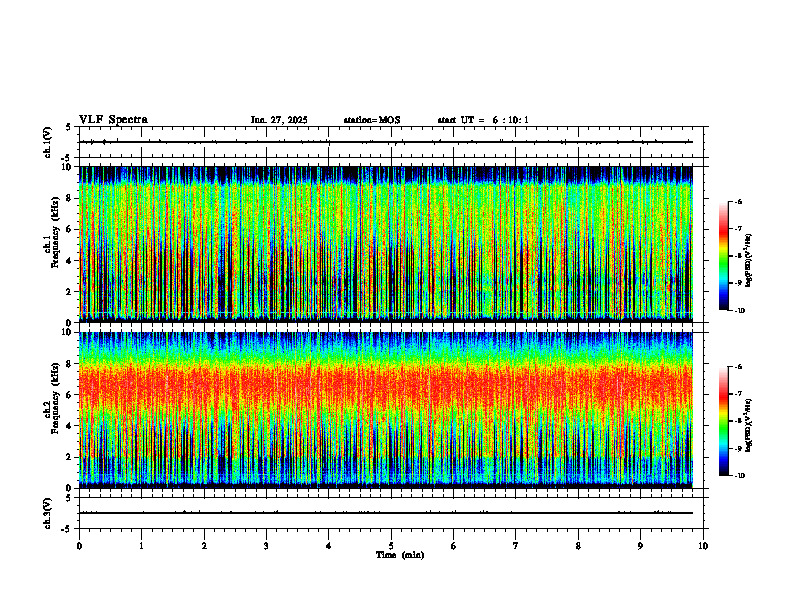Click the "Time (min)" axis label
This screenshot has width=792, height=612.
click(400, 555)
